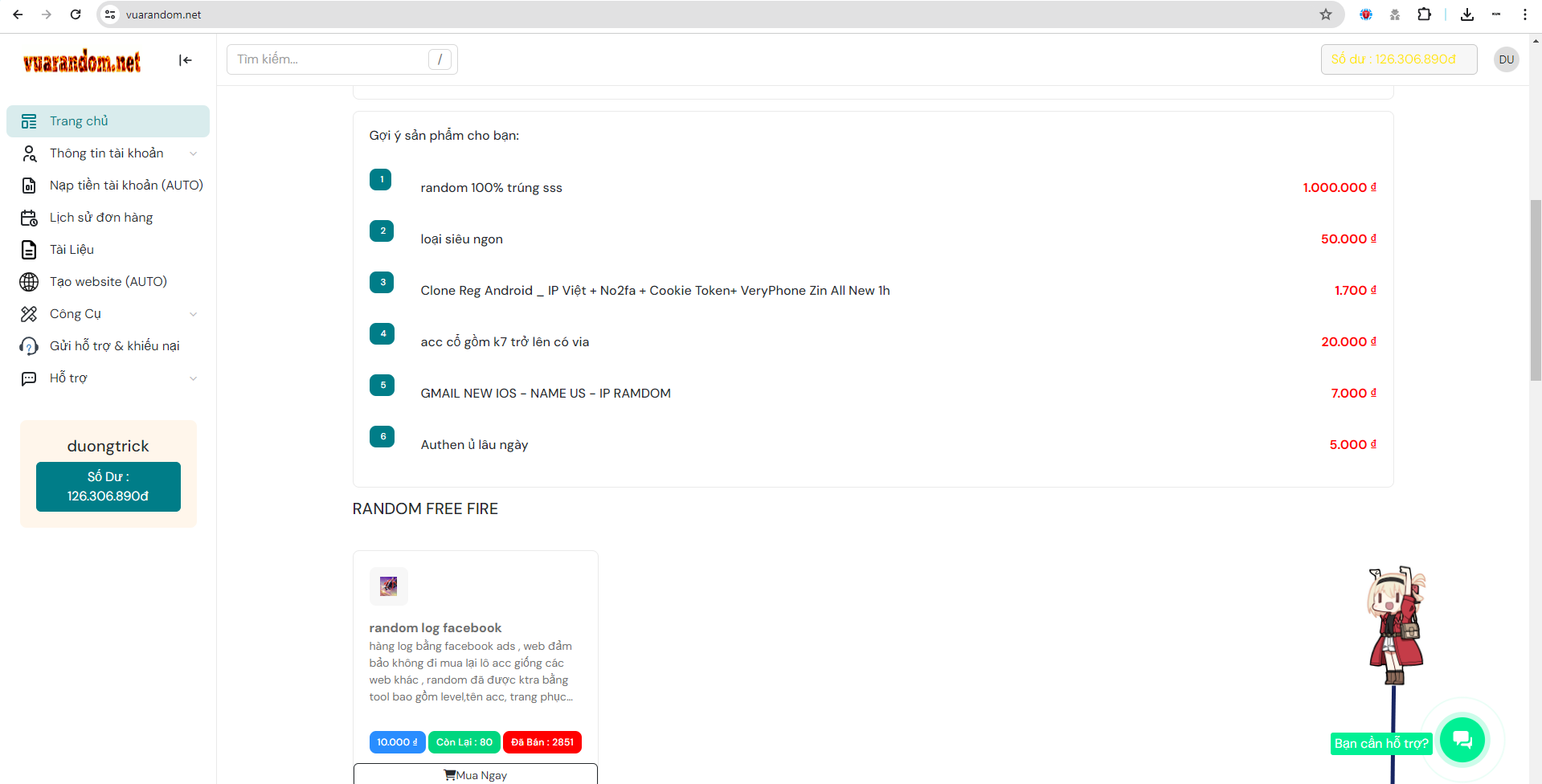Open Tạo website (AUTO) page
This screenshot has width=1542, height=784.
(108, 282)
